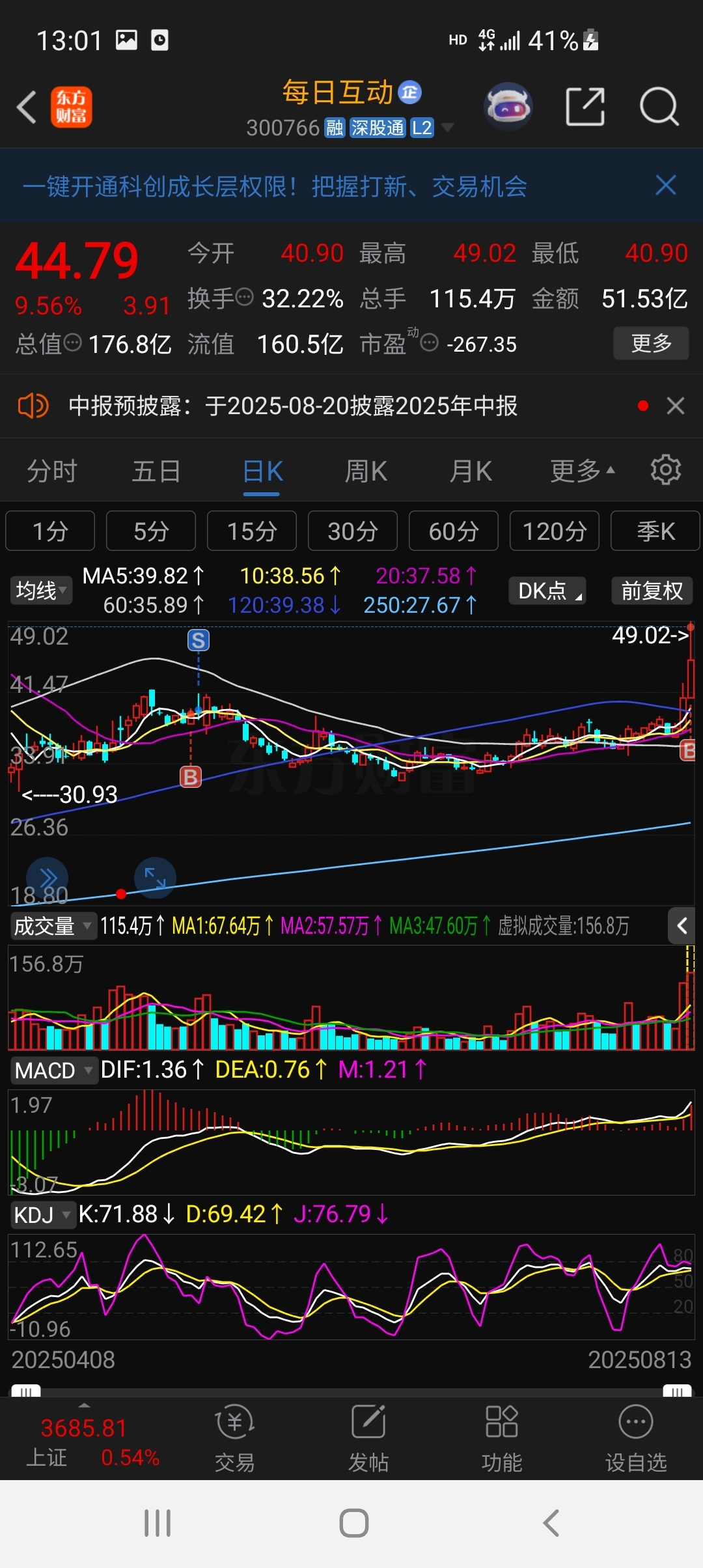Tap the red B buy marker at left
The image size is (703, 1568).
[x=191, y=776]
